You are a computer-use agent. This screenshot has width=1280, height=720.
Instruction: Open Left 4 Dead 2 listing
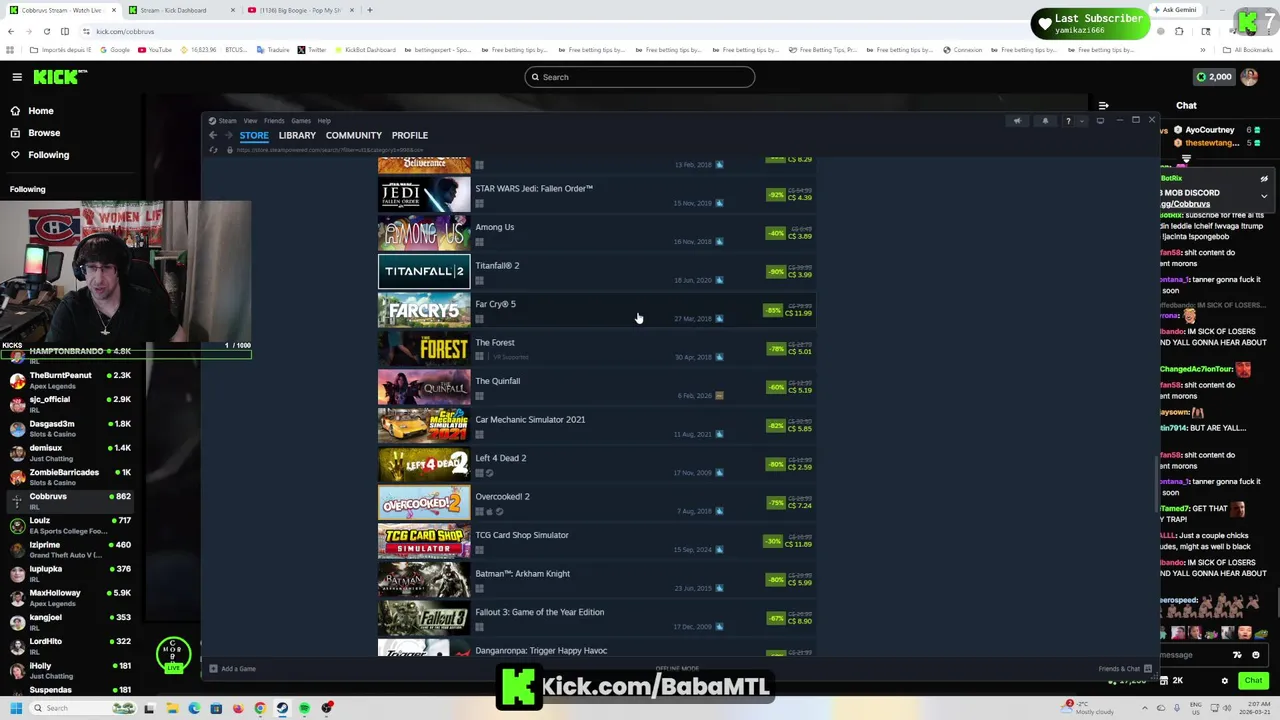pyautogui.click(x=597, y=464)
